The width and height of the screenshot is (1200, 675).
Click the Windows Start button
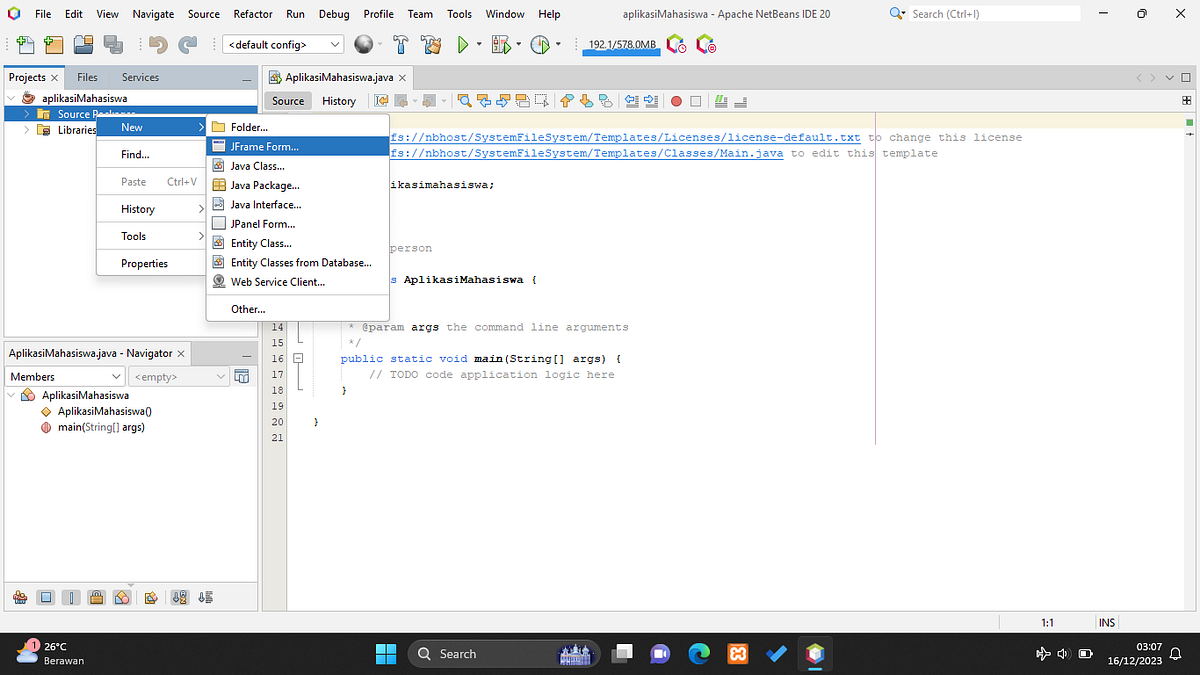386,654
